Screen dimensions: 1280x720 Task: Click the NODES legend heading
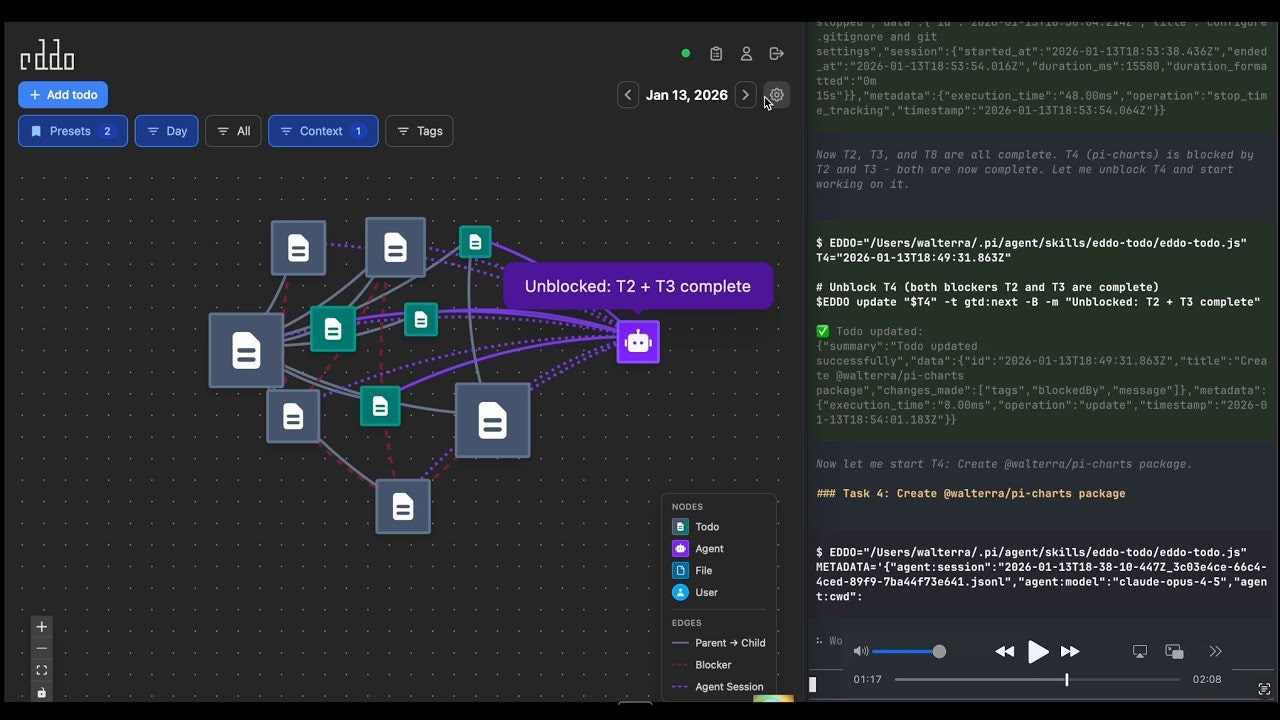[x=687, y=507]
